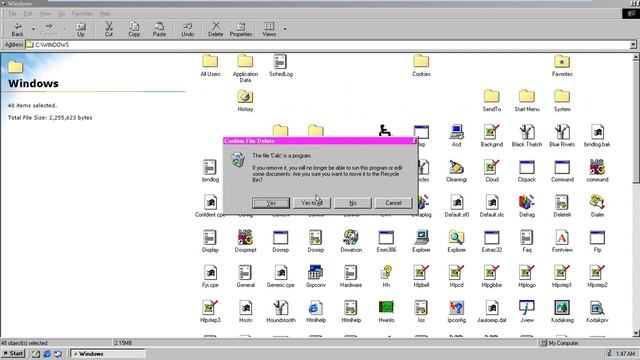Image resolution: width=640 pixels, height=360 pixels.
Task: Open the View menu
Action: click(x=45, y=14)
